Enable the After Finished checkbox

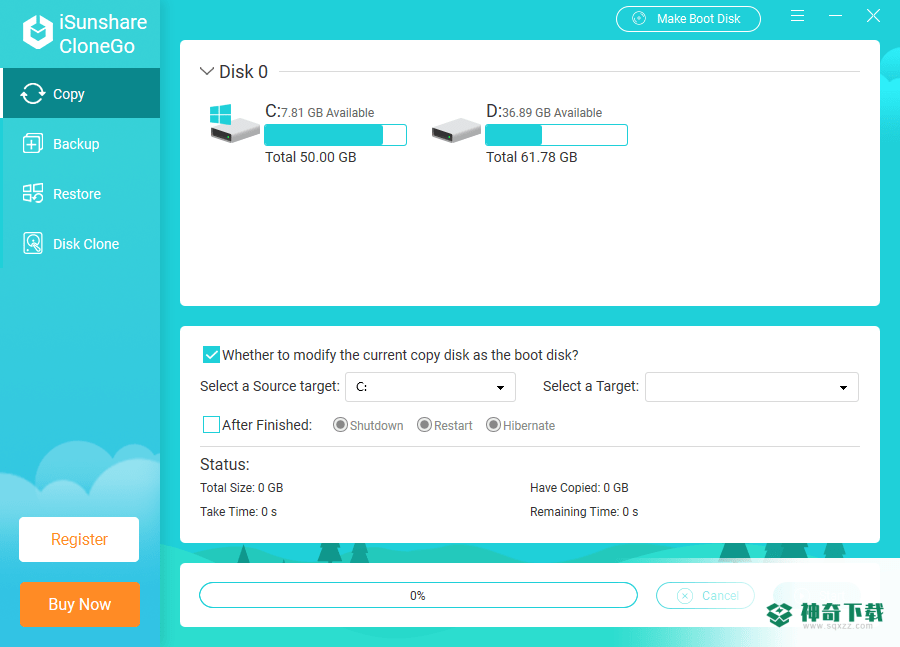(x=211, y=425)
